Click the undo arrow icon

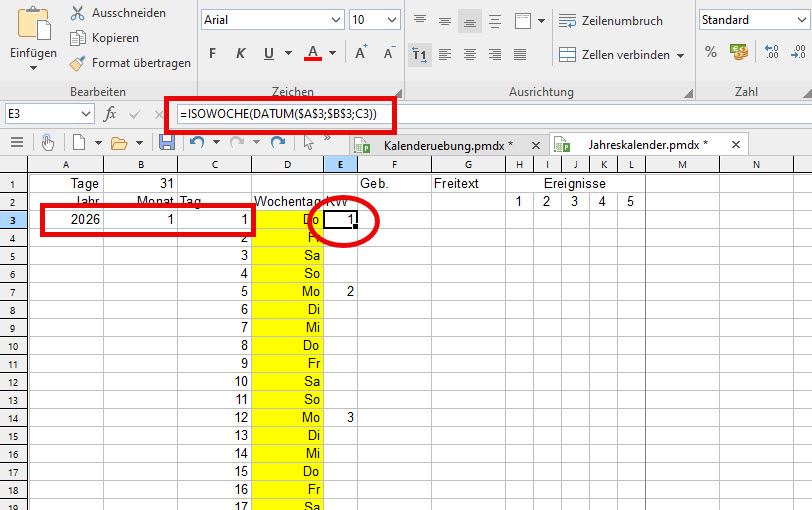point(197,143)
